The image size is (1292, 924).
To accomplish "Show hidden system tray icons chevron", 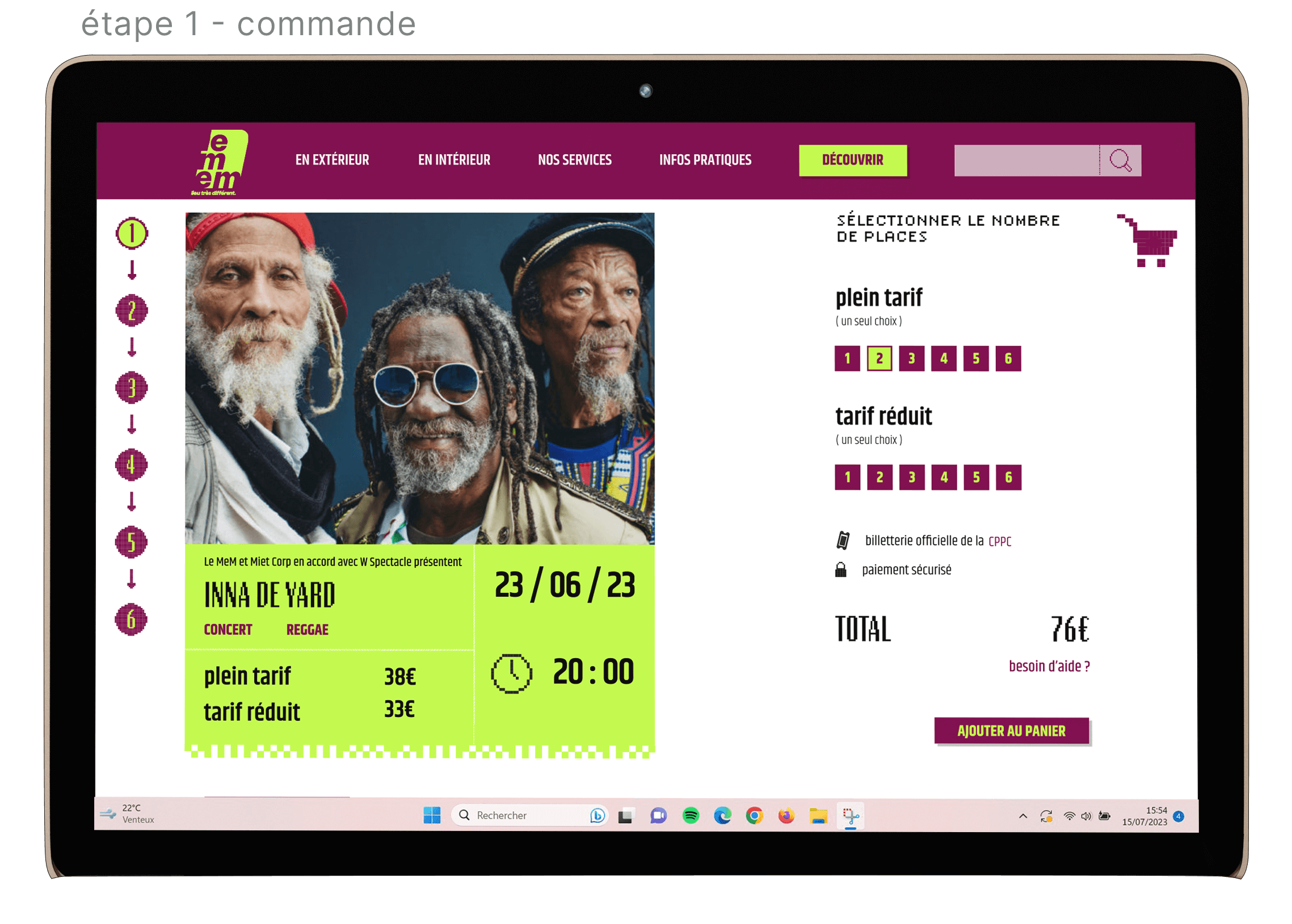I will (1022, 816).
